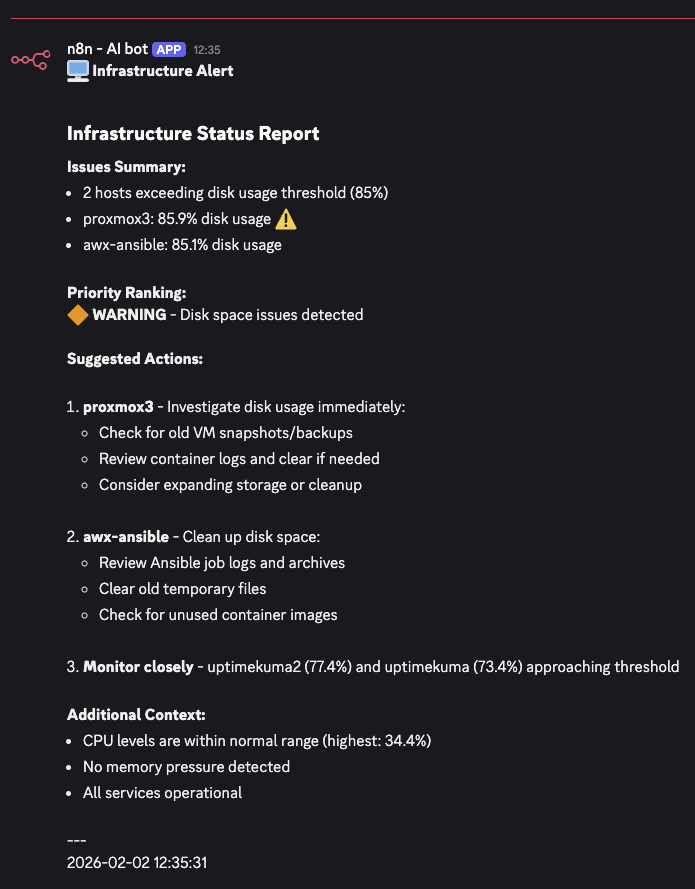Viewport: 695px width, 889px height.
Task: Click the computer monitor emoji
Action: pos(77,70)
